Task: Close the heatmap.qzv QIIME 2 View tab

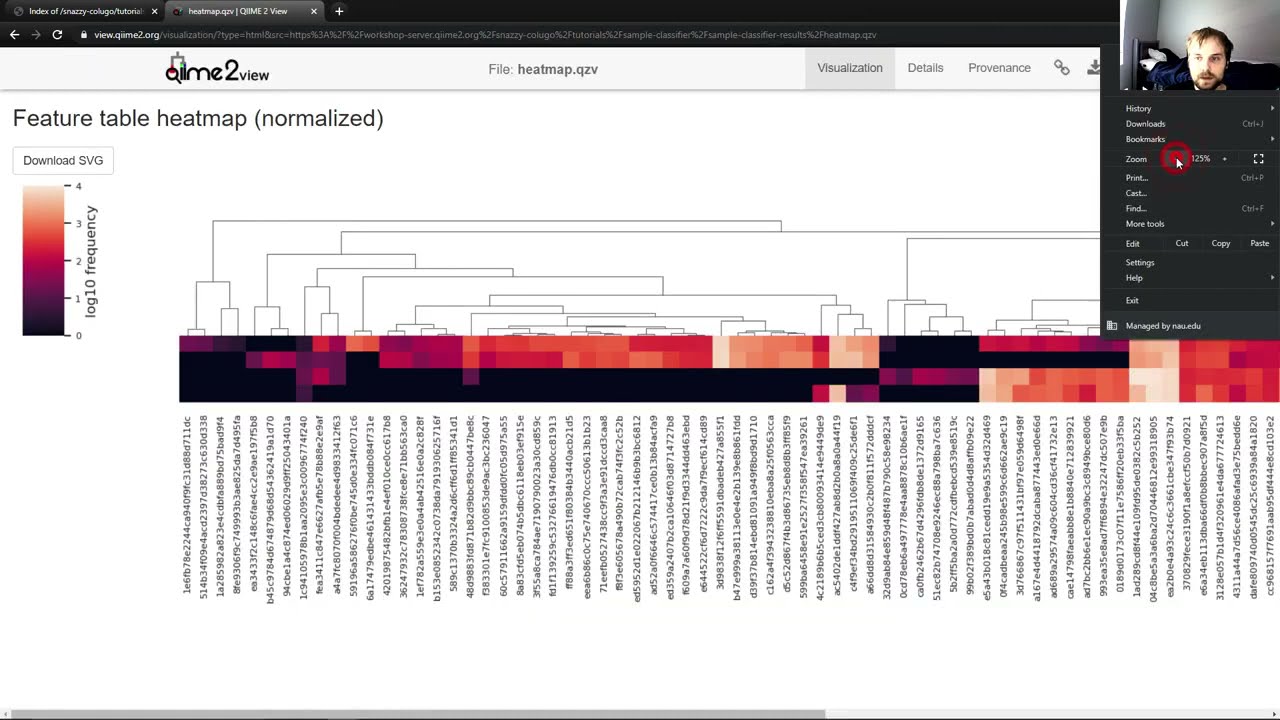Action: pyautogui.click(x=313, y=11)
